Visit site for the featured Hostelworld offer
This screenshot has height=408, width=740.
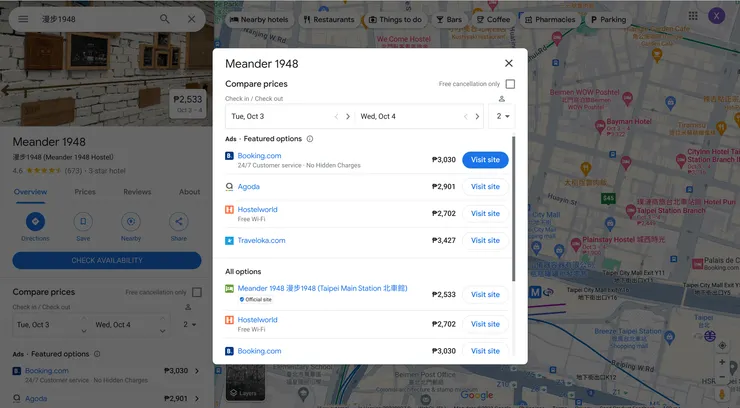coord(485,214)
